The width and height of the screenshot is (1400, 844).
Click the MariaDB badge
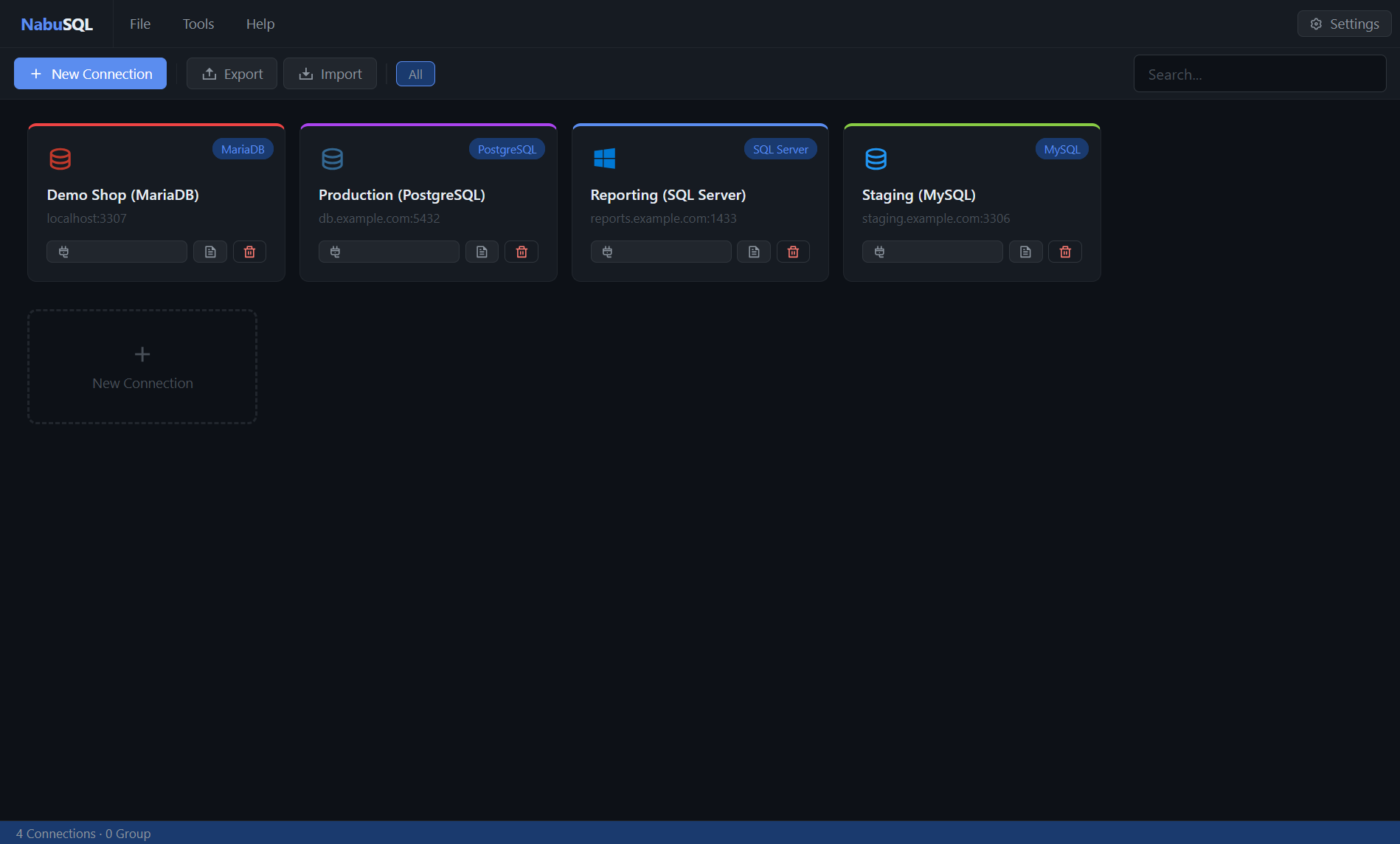click(x=243, y=149)
